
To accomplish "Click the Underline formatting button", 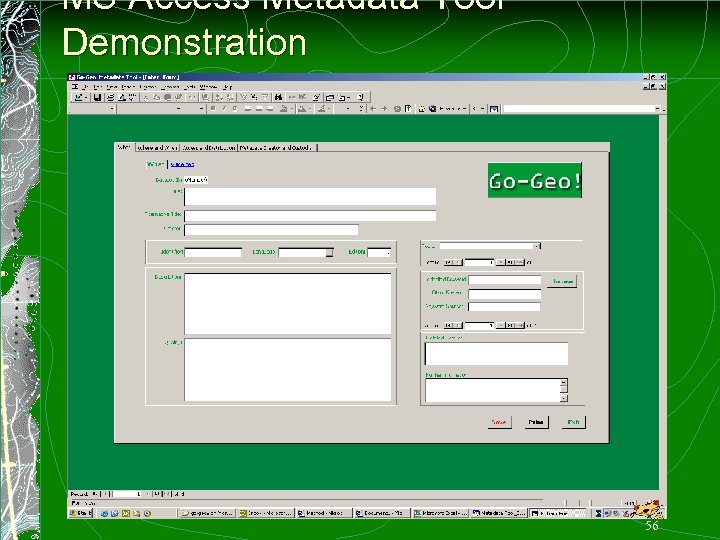I will pos(235,109).
